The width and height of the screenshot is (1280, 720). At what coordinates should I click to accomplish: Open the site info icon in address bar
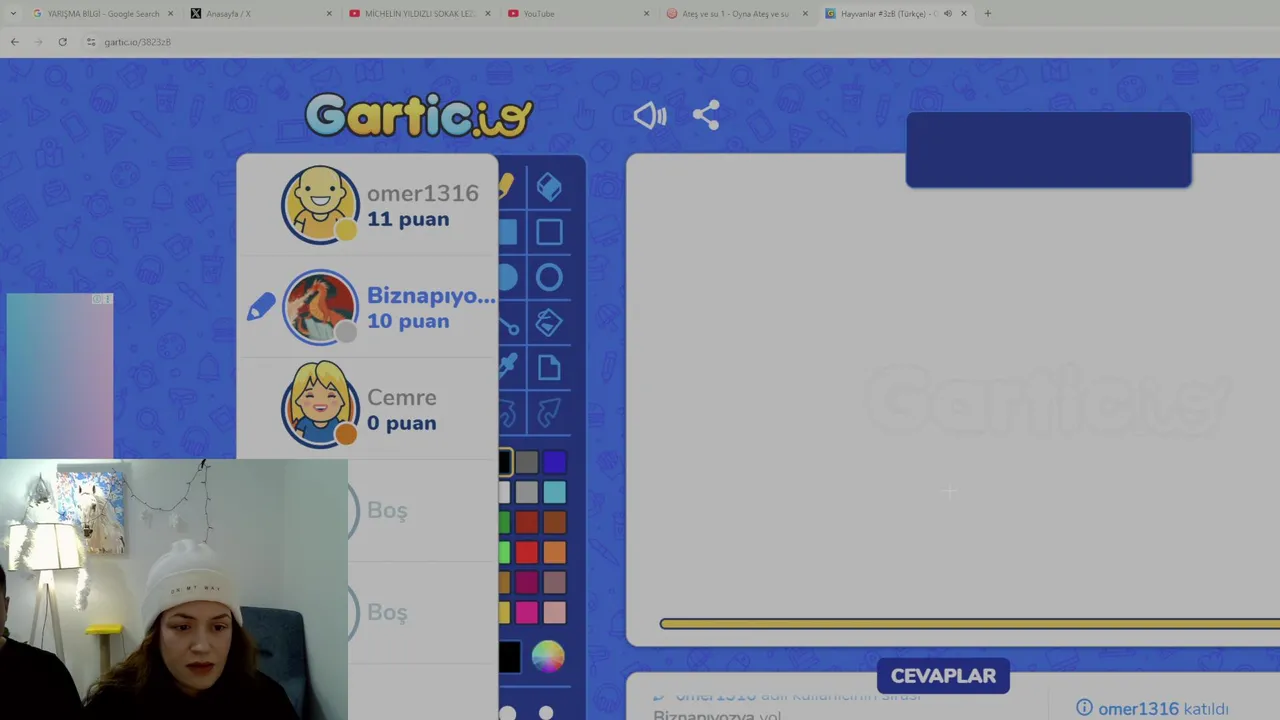pos(90,42)
